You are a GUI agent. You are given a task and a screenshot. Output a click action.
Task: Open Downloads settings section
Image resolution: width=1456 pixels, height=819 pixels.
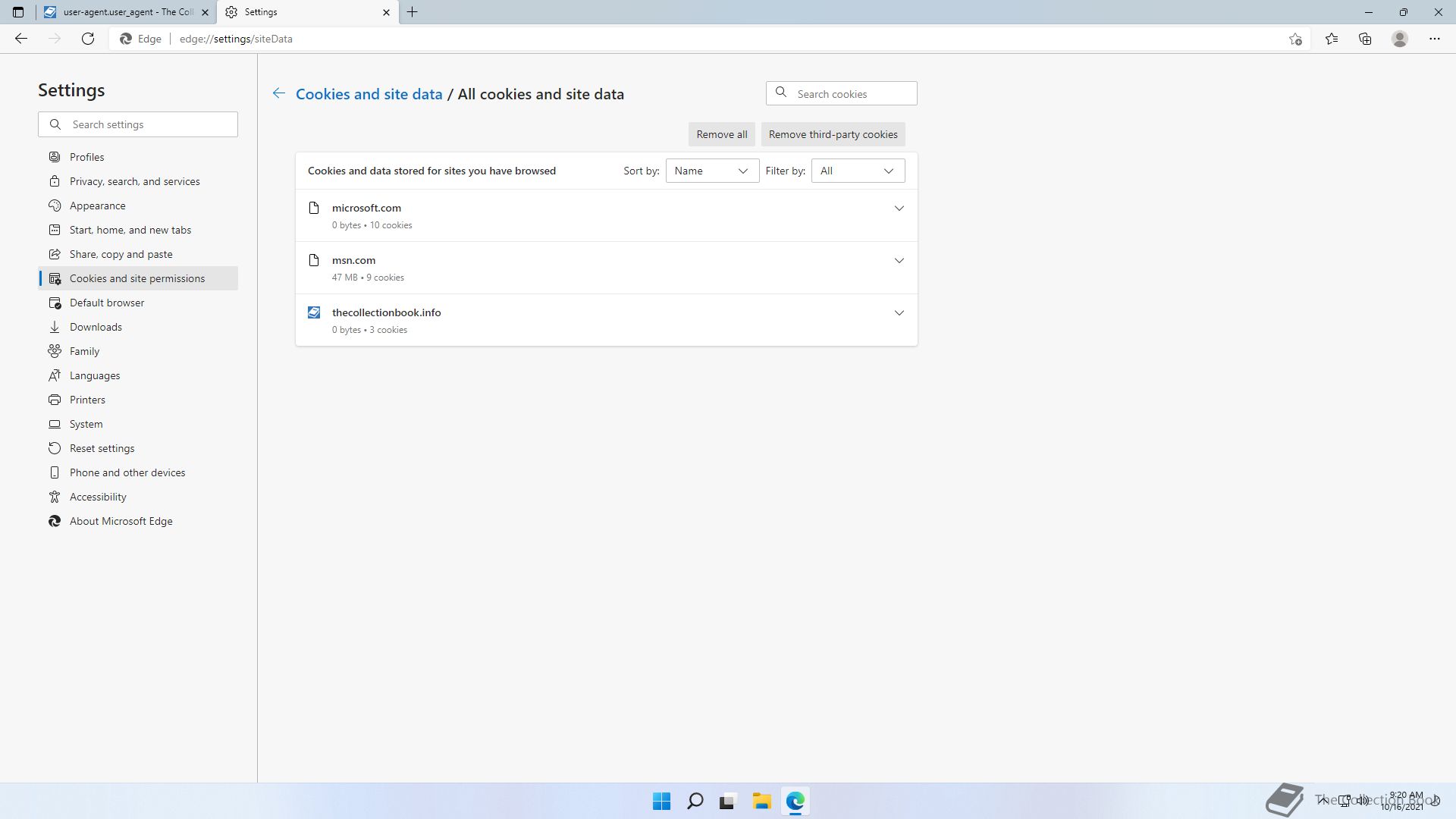click(138, 327)
